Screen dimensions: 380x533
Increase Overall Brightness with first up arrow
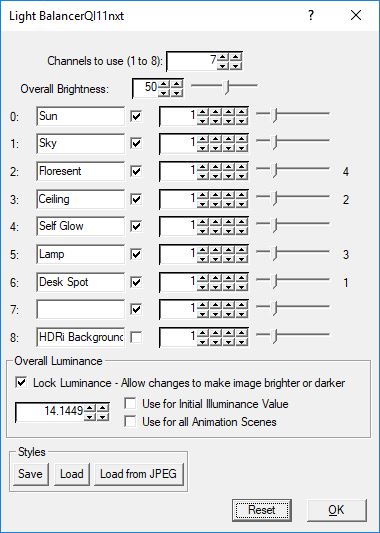(164, 84)
